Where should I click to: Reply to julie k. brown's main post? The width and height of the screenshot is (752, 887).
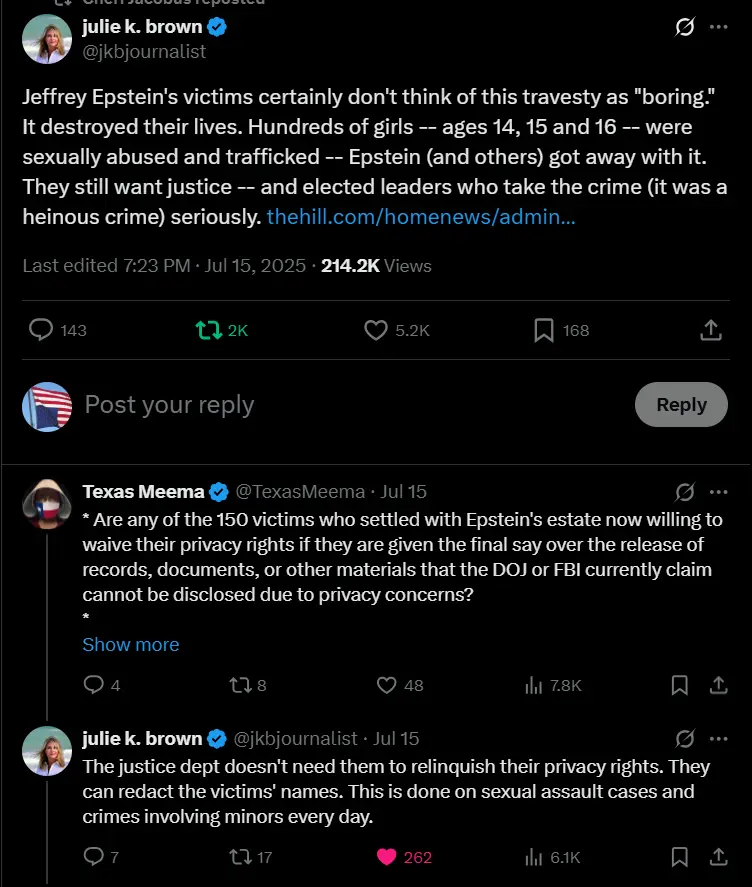(x=41, y=330)
